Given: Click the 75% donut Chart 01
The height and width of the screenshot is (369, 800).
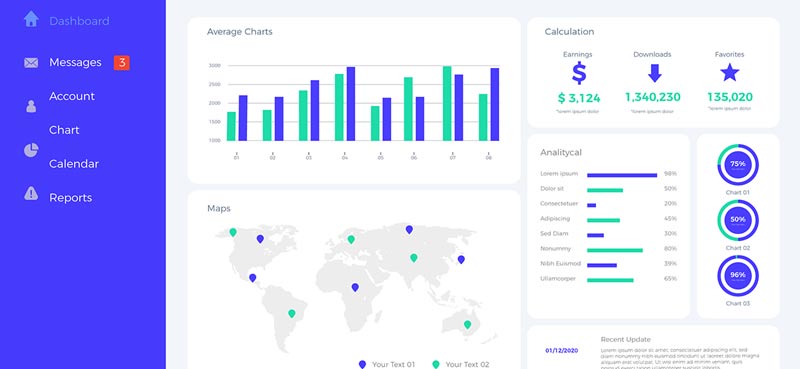Looking at the screenshot, I should pos(738,164).
